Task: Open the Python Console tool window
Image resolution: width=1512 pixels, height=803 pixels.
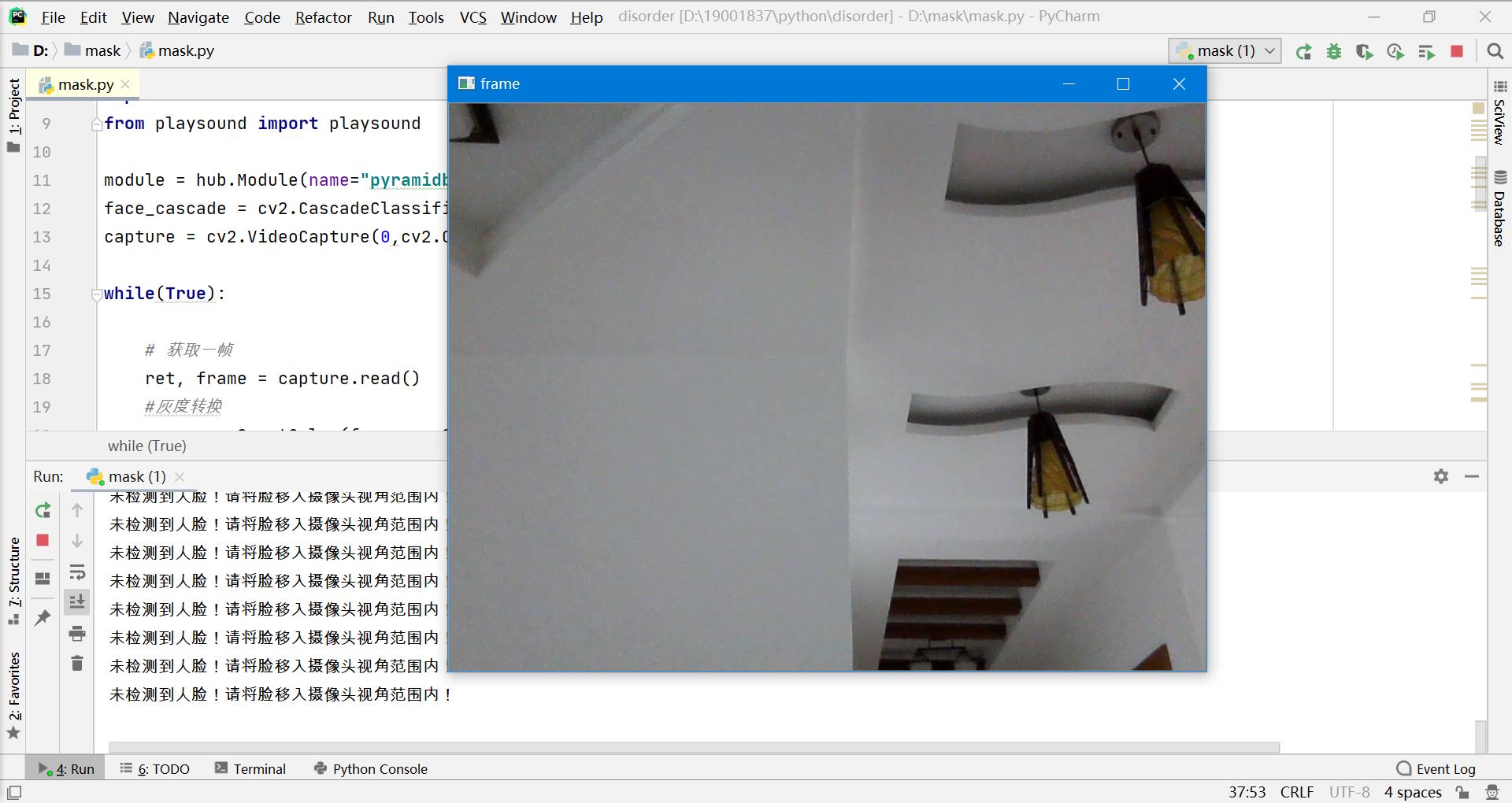Action: 371,769
